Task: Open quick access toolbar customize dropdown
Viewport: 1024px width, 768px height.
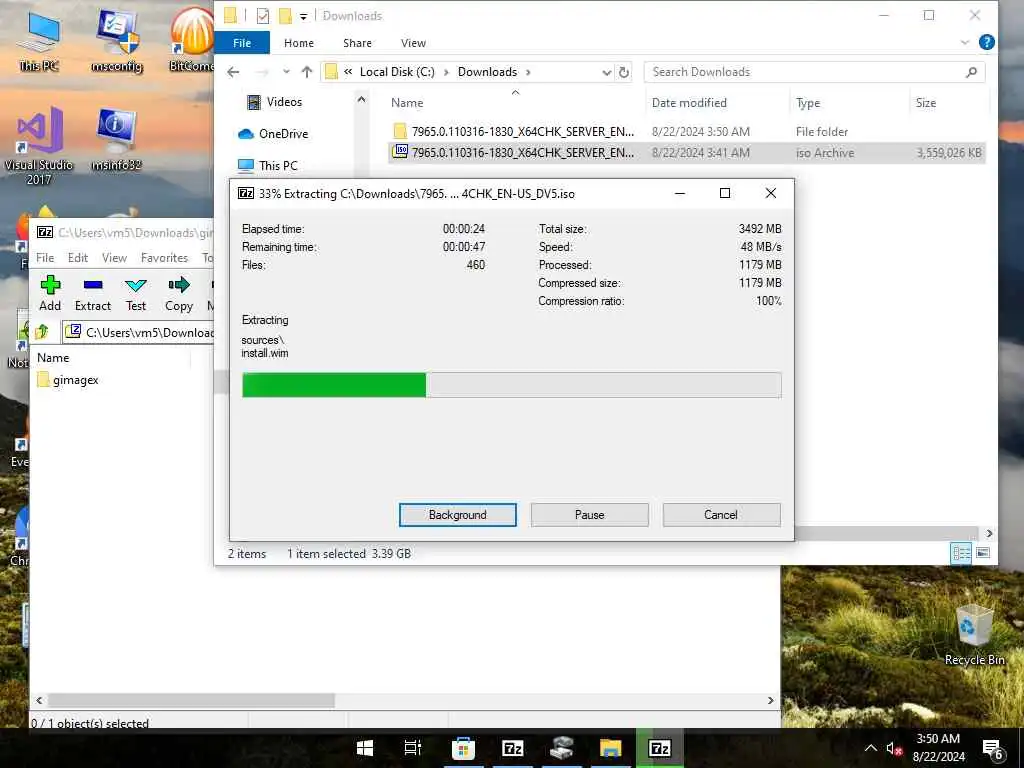Action: point(303,16)
